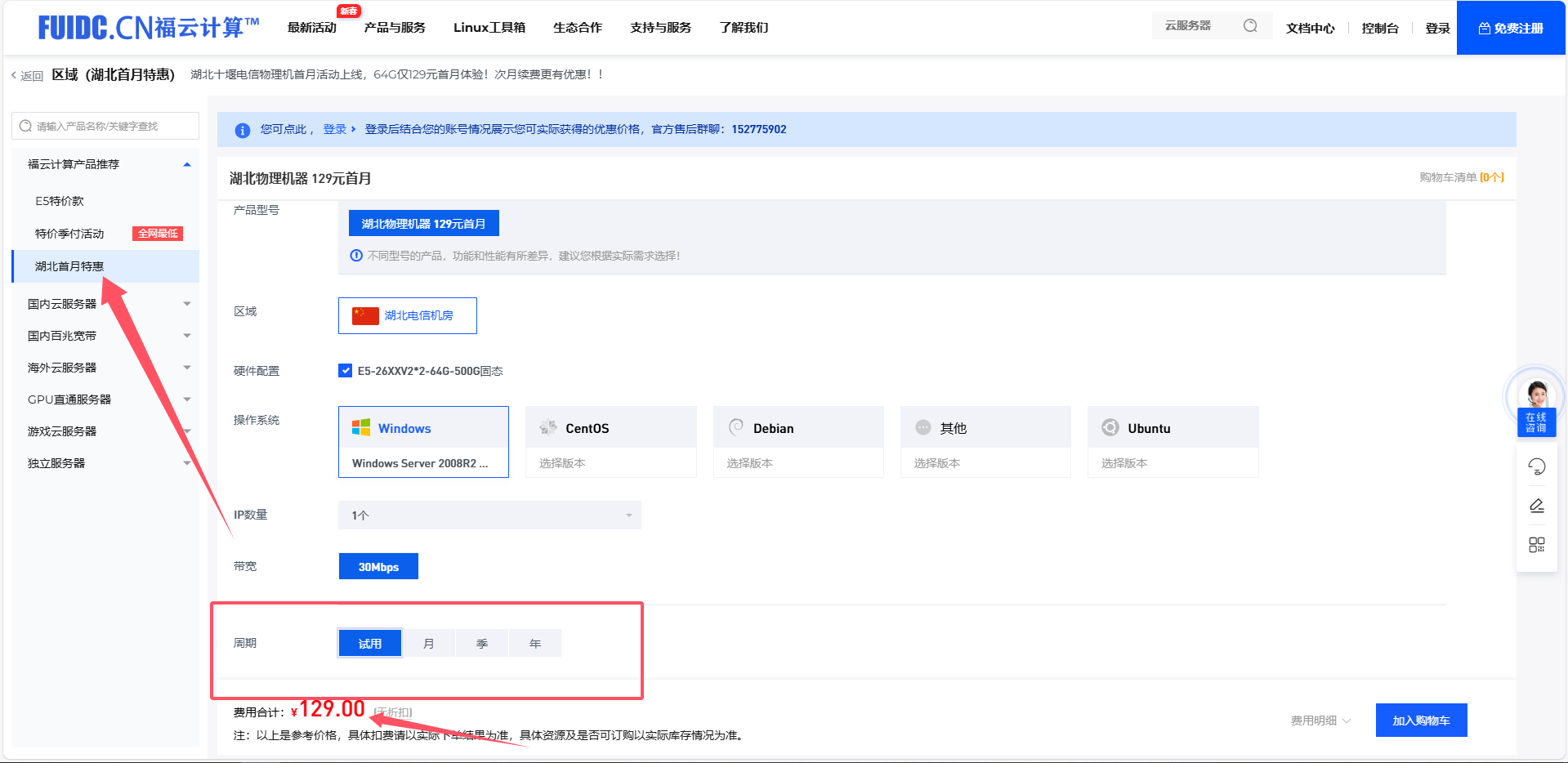This screenshot has height=763, width=1568.
Task: Click the 加入购物车 button
Action: (x=1421, y=721)
